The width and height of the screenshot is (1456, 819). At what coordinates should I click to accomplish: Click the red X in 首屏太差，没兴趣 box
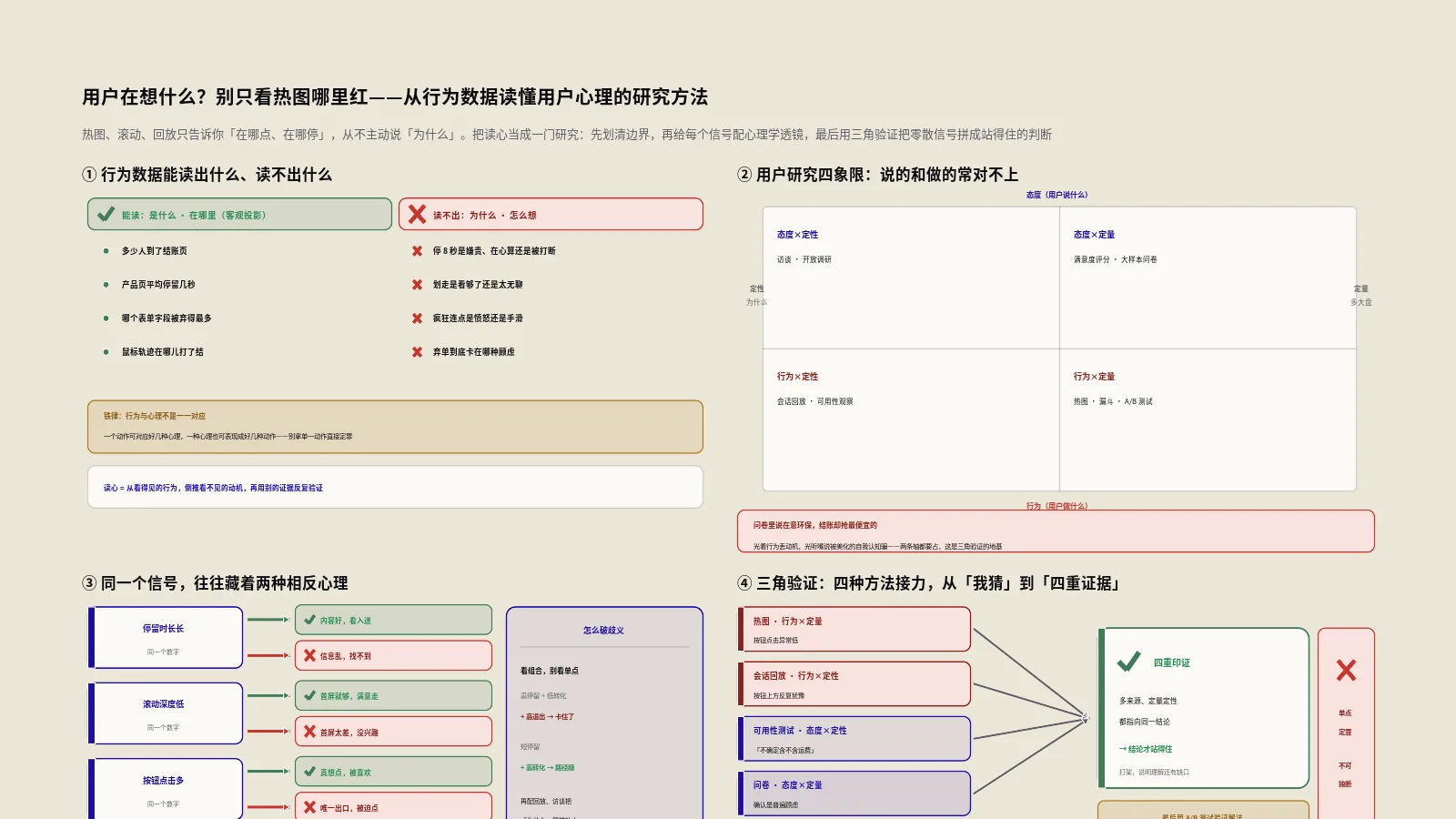pyautogui.click(x=310, y=731)
